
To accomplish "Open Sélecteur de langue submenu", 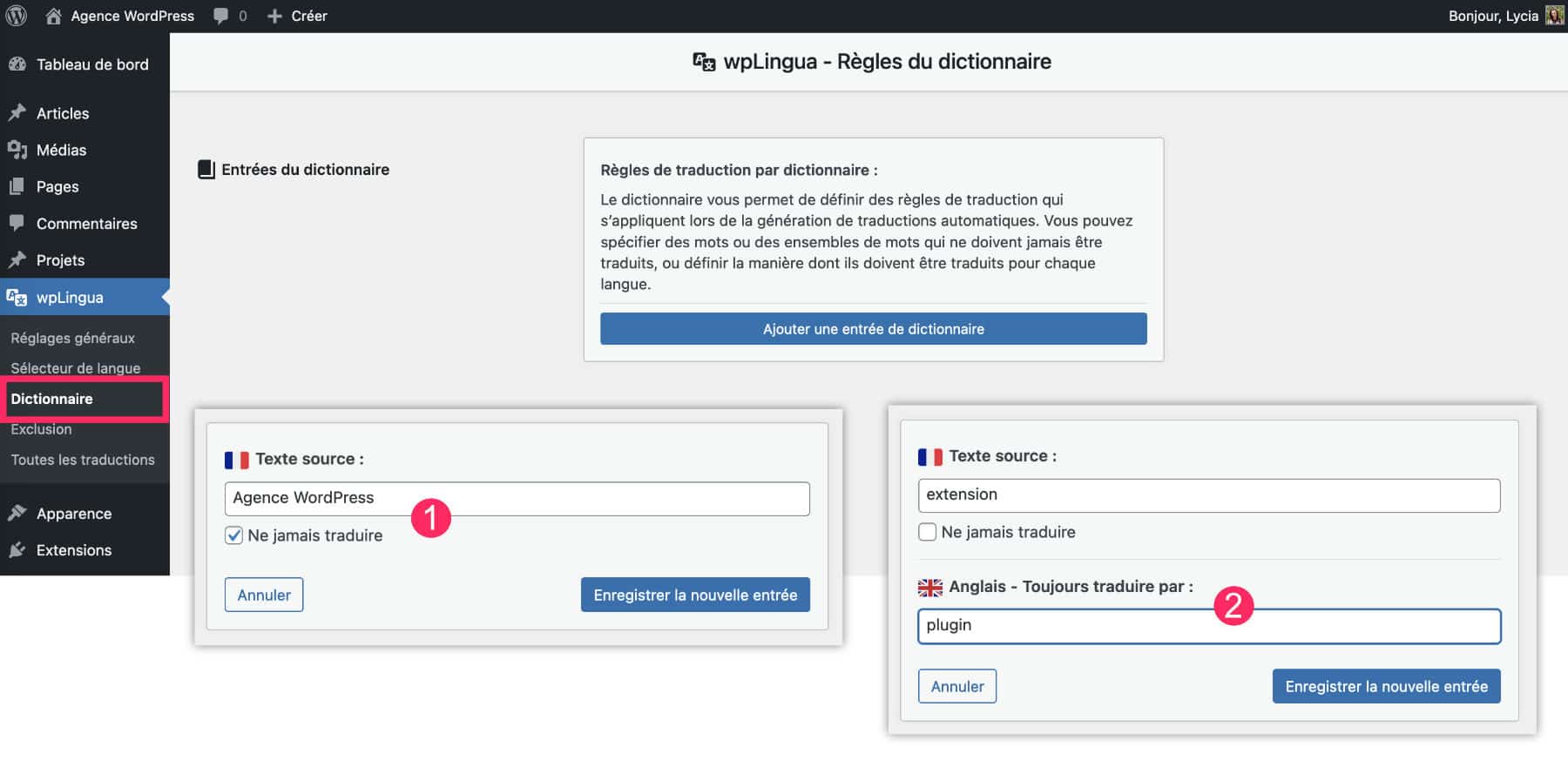I will pos(76,368).
